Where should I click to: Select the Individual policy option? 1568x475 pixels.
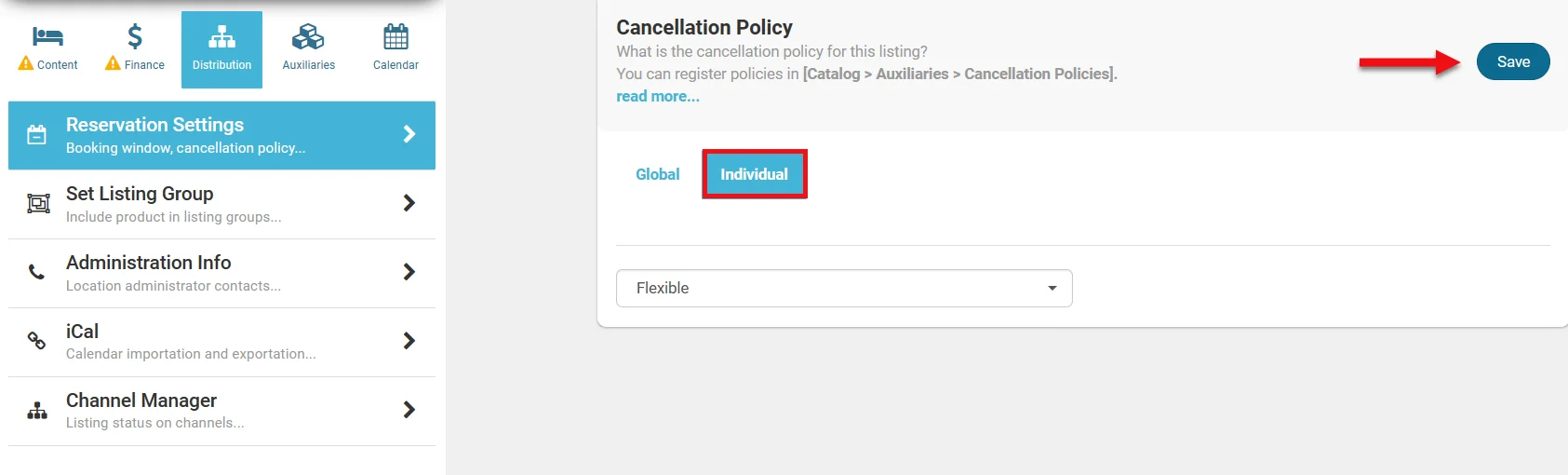(754, 174)
